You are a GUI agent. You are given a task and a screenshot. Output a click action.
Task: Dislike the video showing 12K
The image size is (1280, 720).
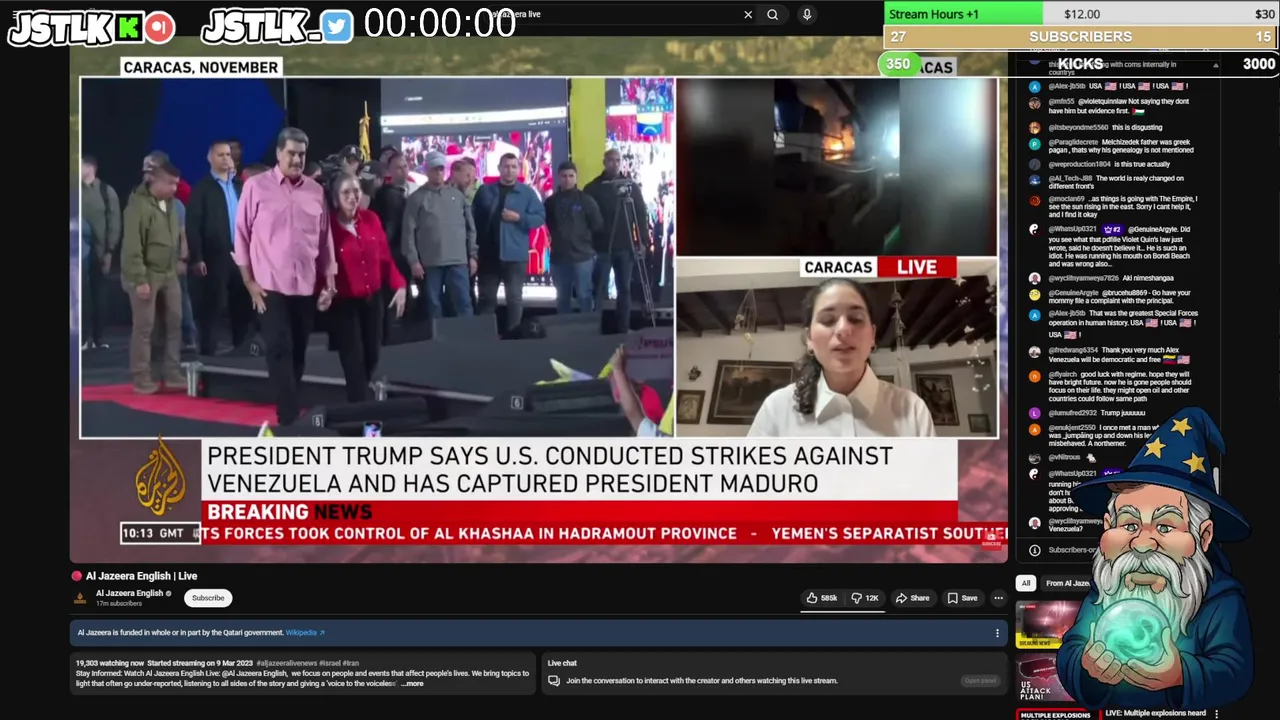click(x=865, y=598)
